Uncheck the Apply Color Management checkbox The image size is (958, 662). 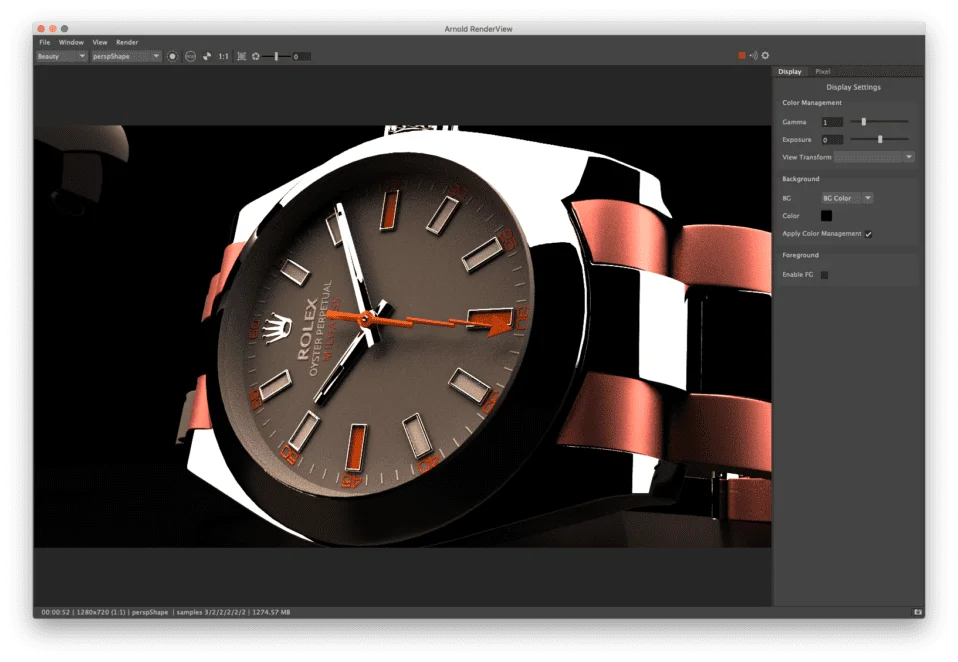click(868, 234)
